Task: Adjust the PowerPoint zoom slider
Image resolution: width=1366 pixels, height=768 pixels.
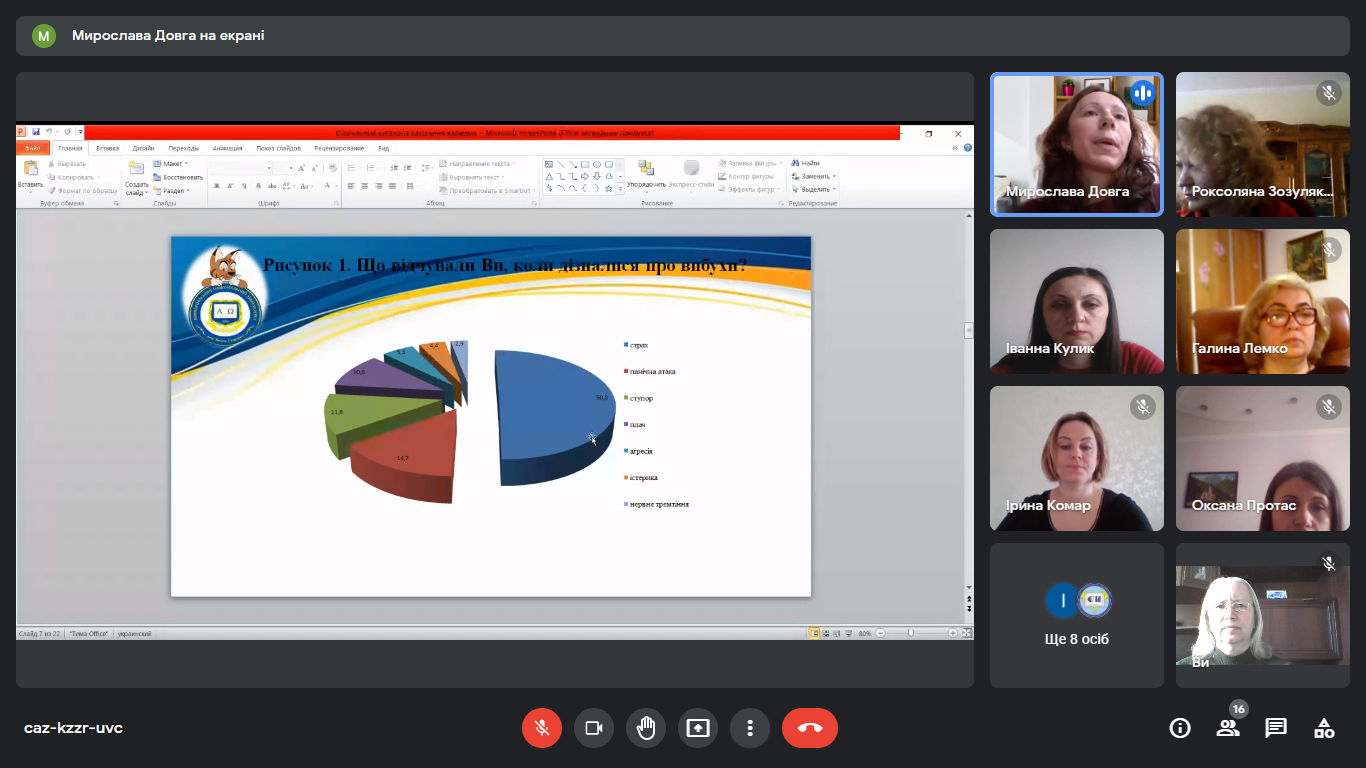Action: 910,633
